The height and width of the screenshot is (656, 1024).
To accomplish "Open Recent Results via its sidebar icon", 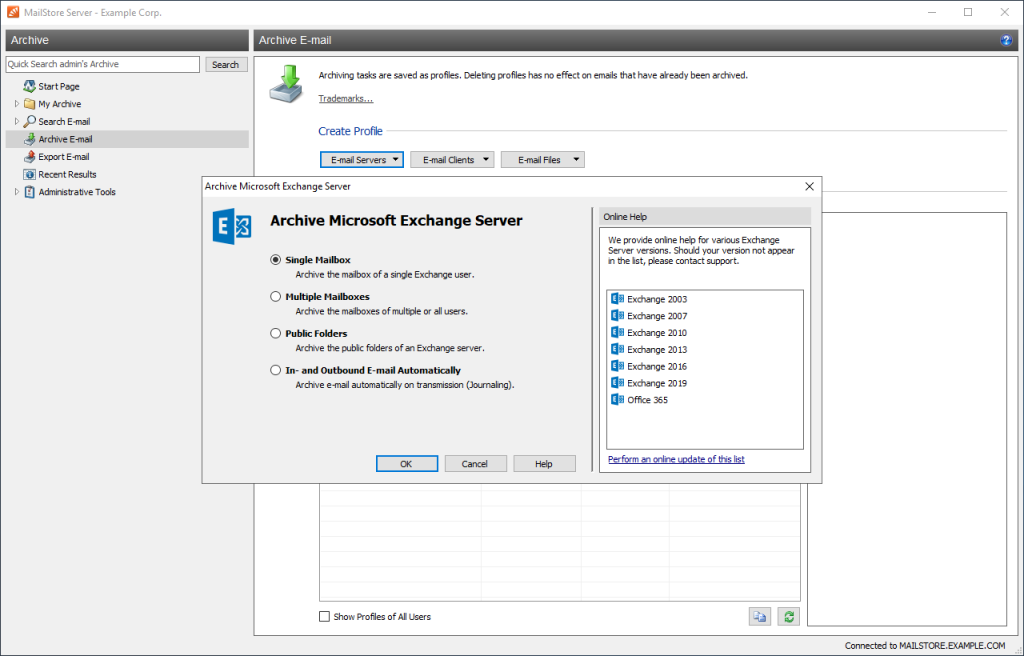I will [x=30, y=174].
